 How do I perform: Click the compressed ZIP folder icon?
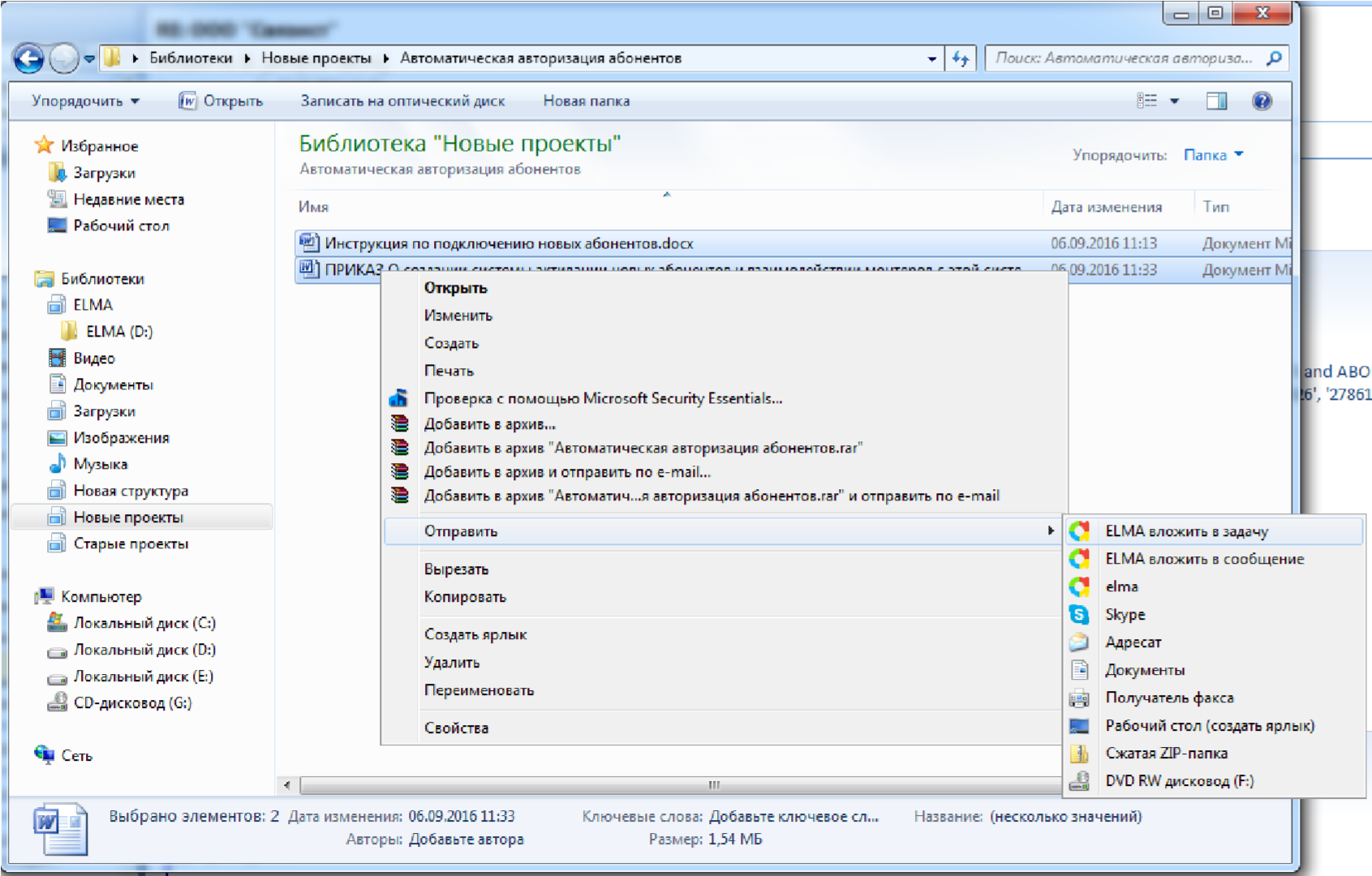pyautogui.click(x=1079, y=754)
